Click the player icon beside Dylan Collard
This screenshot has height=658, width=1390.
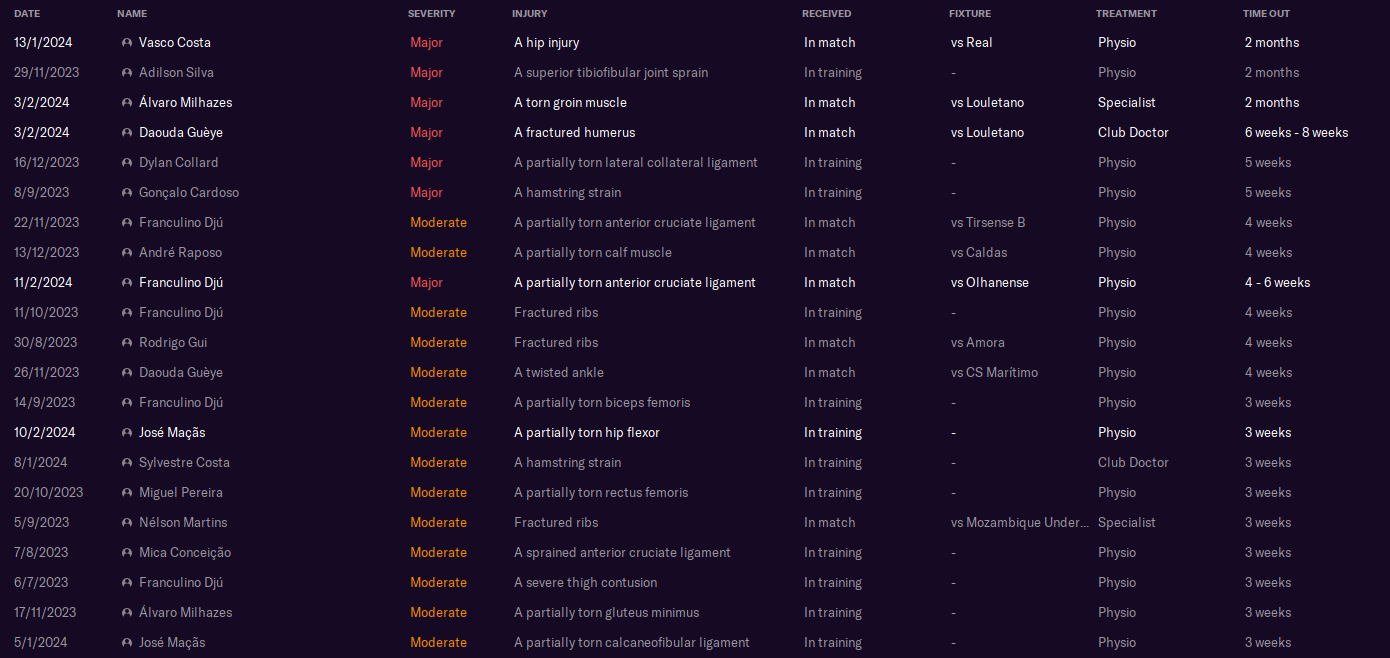(x=127, y=163)
